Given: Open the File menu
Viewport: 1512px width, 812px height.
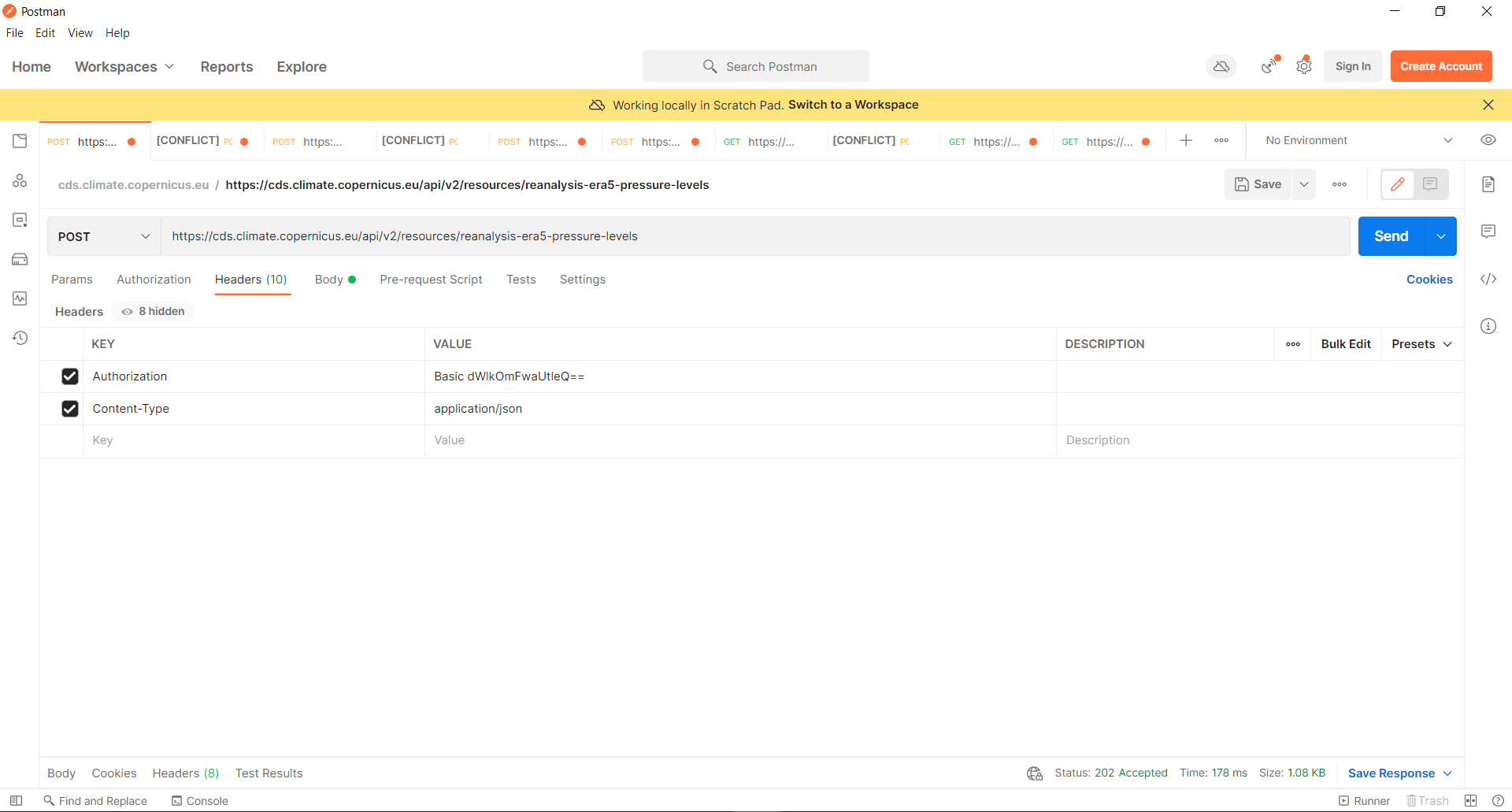Looking at the screenshot, I should (x=15, y=33).
